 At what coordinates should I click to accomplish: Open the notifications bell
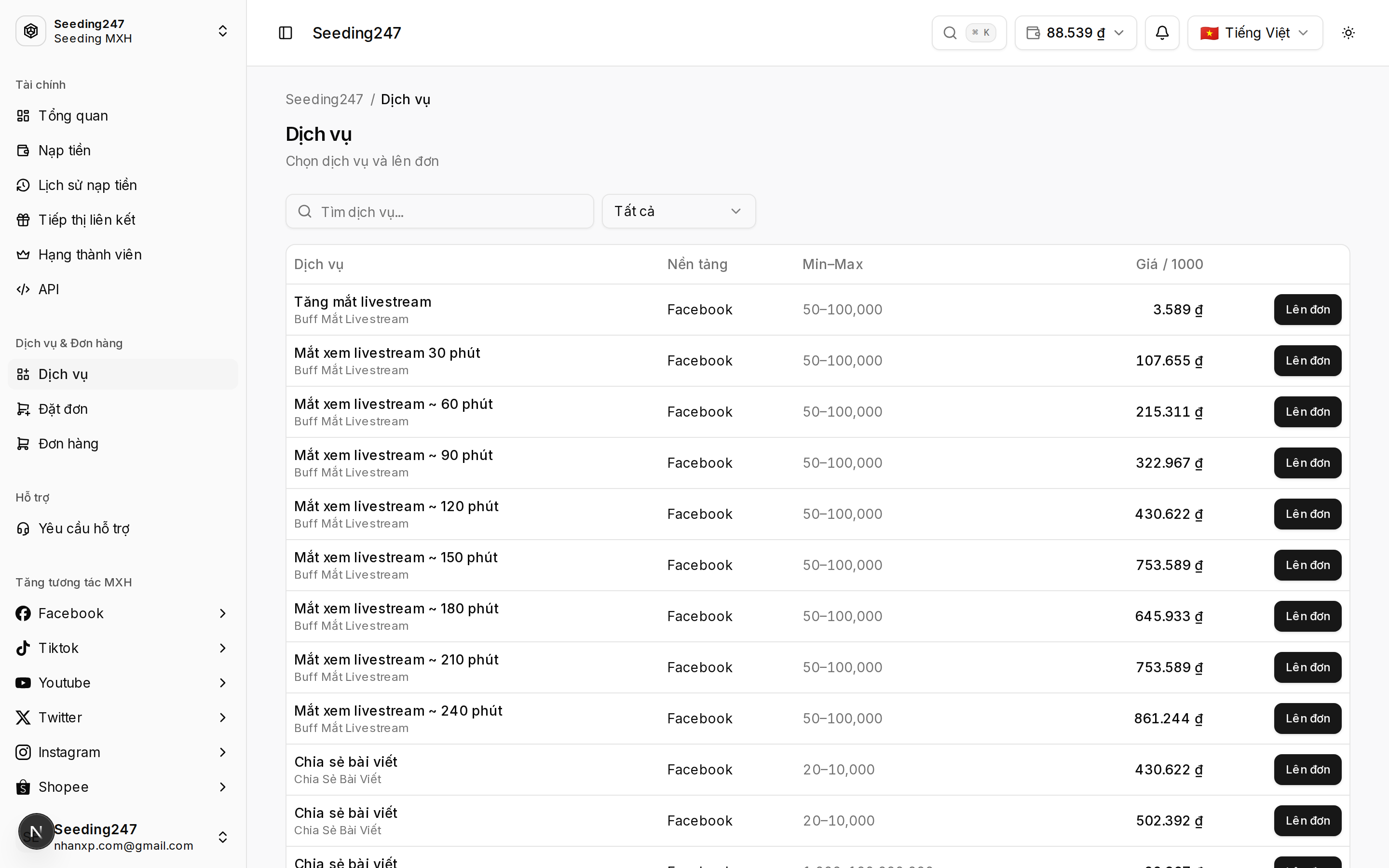coord(1162,33)
